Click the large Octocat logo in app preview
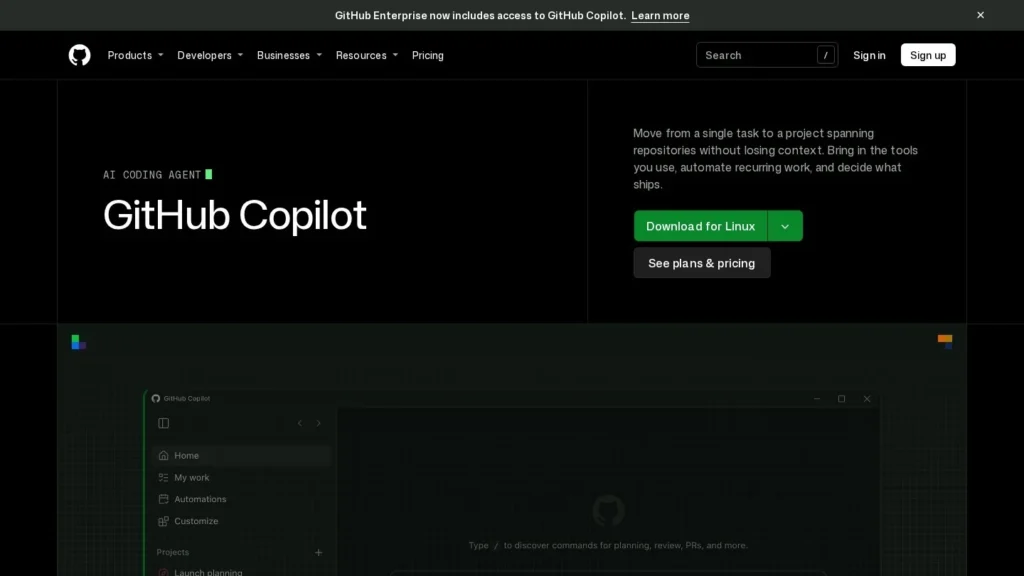Screen dimensions: 1024x576 pos(608,511)
